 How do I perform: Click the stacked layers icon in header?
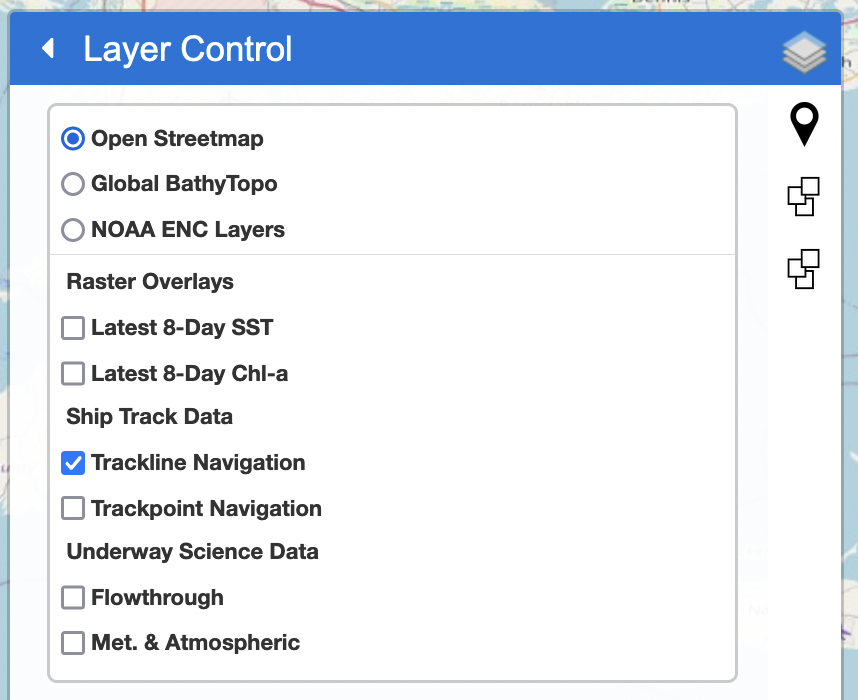coord(804,52)
